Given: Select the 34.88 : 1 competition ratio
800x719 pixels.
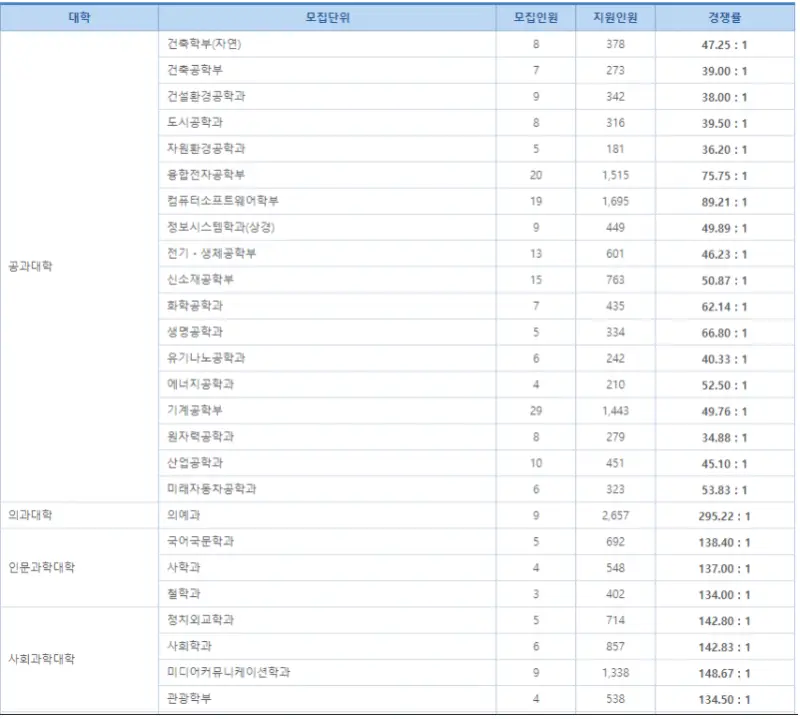Looking at the screenshot, I should click(724, 438).
